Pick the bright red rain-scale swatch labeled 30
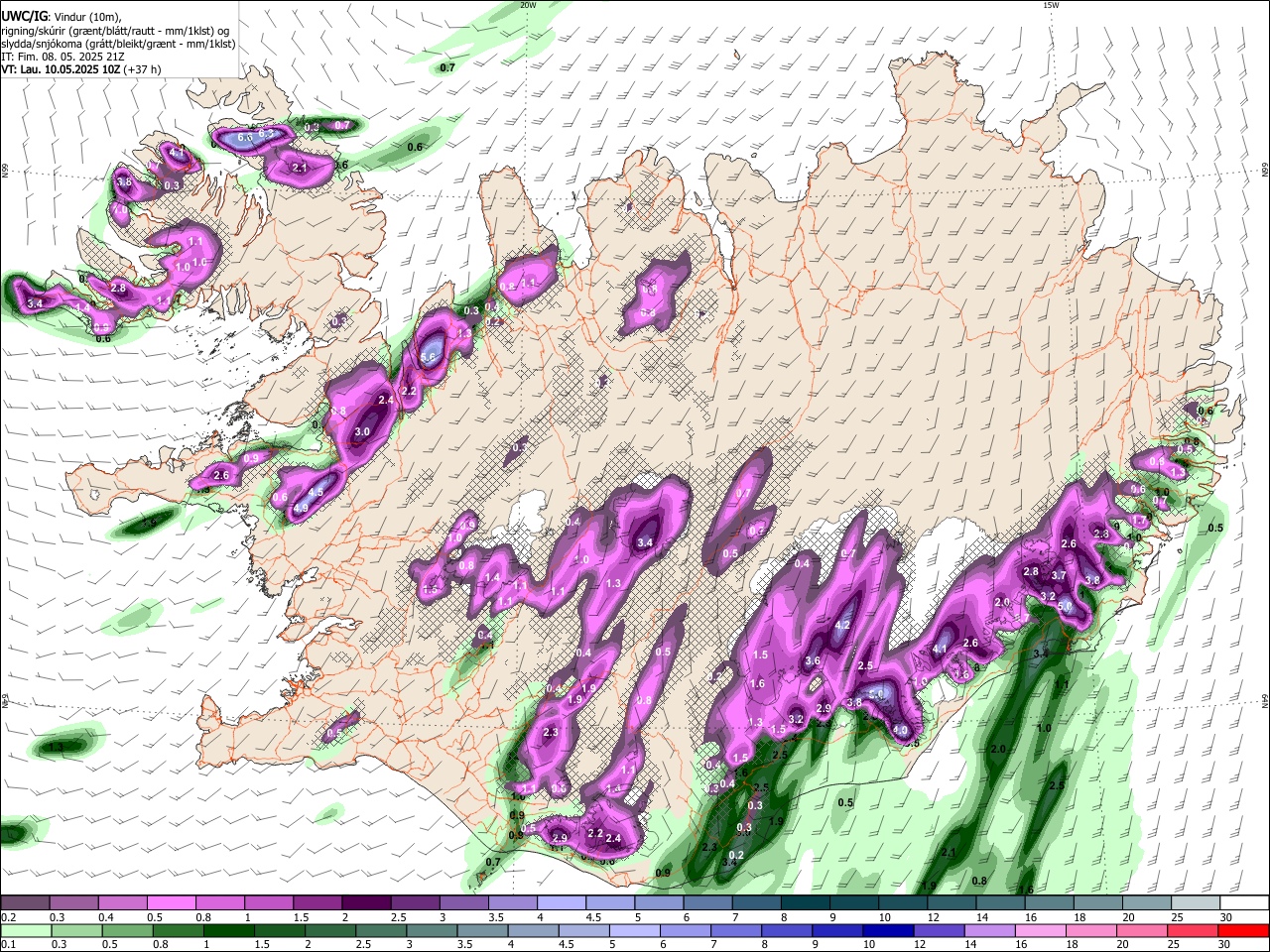This screenshot has height=952, width=1270. coord(1244,930)
